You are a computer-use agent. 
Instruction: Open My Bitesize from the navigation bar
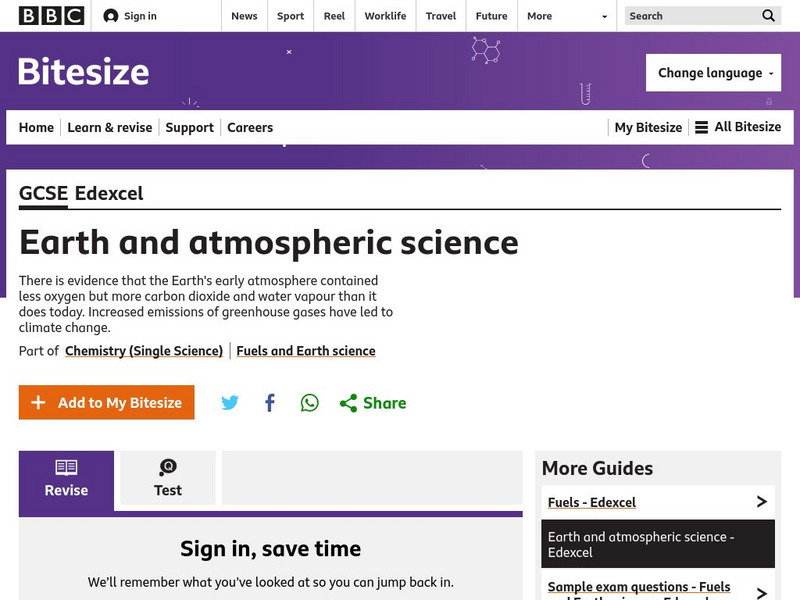[x=648, y=127]
